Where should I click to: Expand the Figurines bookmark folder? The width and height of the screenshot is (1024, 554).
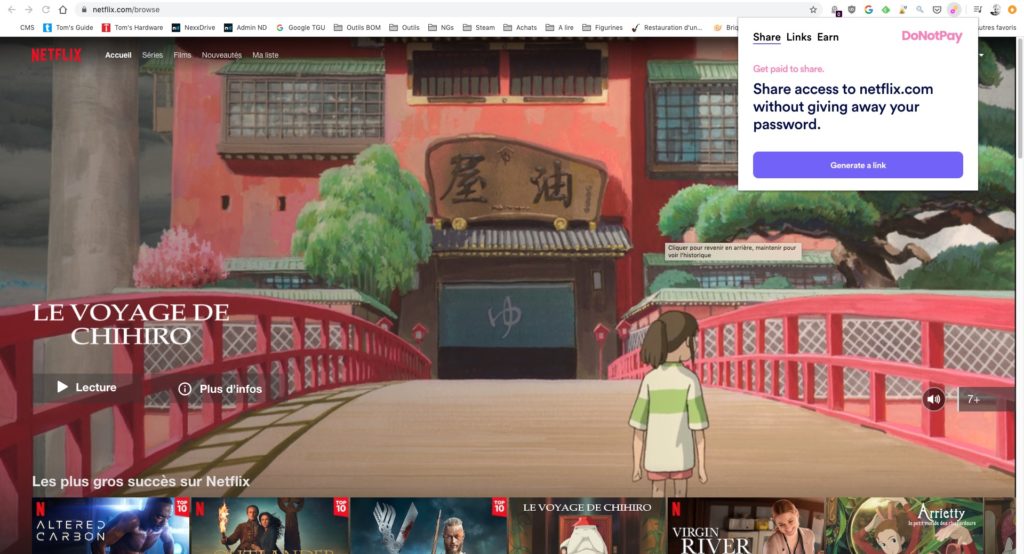(602, 27)
